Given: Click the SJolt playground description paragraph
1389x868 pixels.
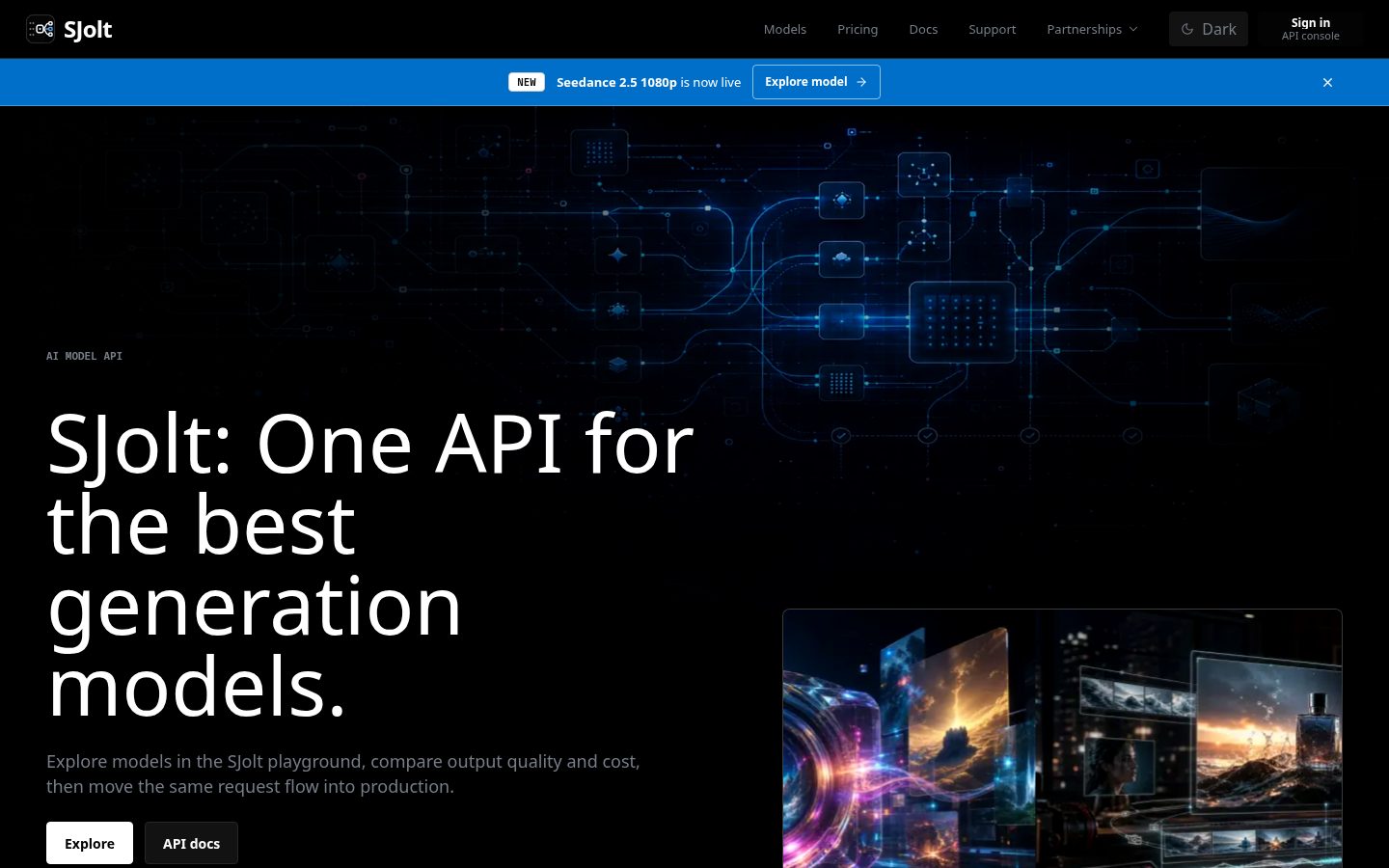Looking at the screenshot, I should (343, 773).
